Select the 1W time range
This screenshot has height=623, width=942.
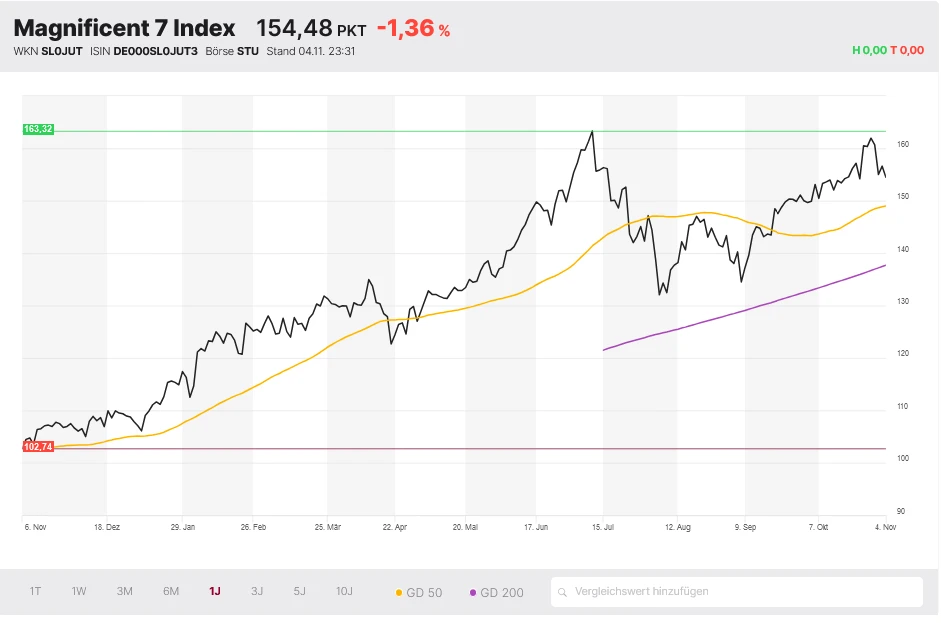tap(79, 592)
